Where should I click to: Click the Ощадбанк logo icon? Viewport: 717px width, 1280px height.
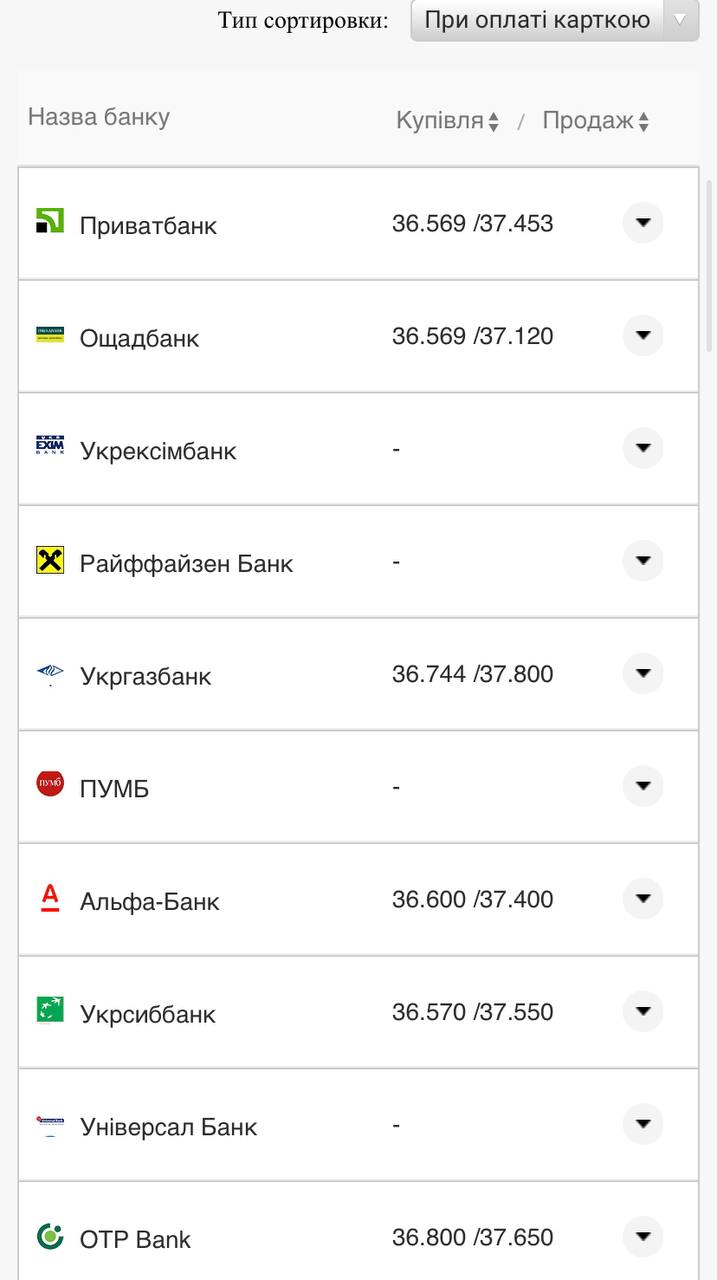point(50,335)
